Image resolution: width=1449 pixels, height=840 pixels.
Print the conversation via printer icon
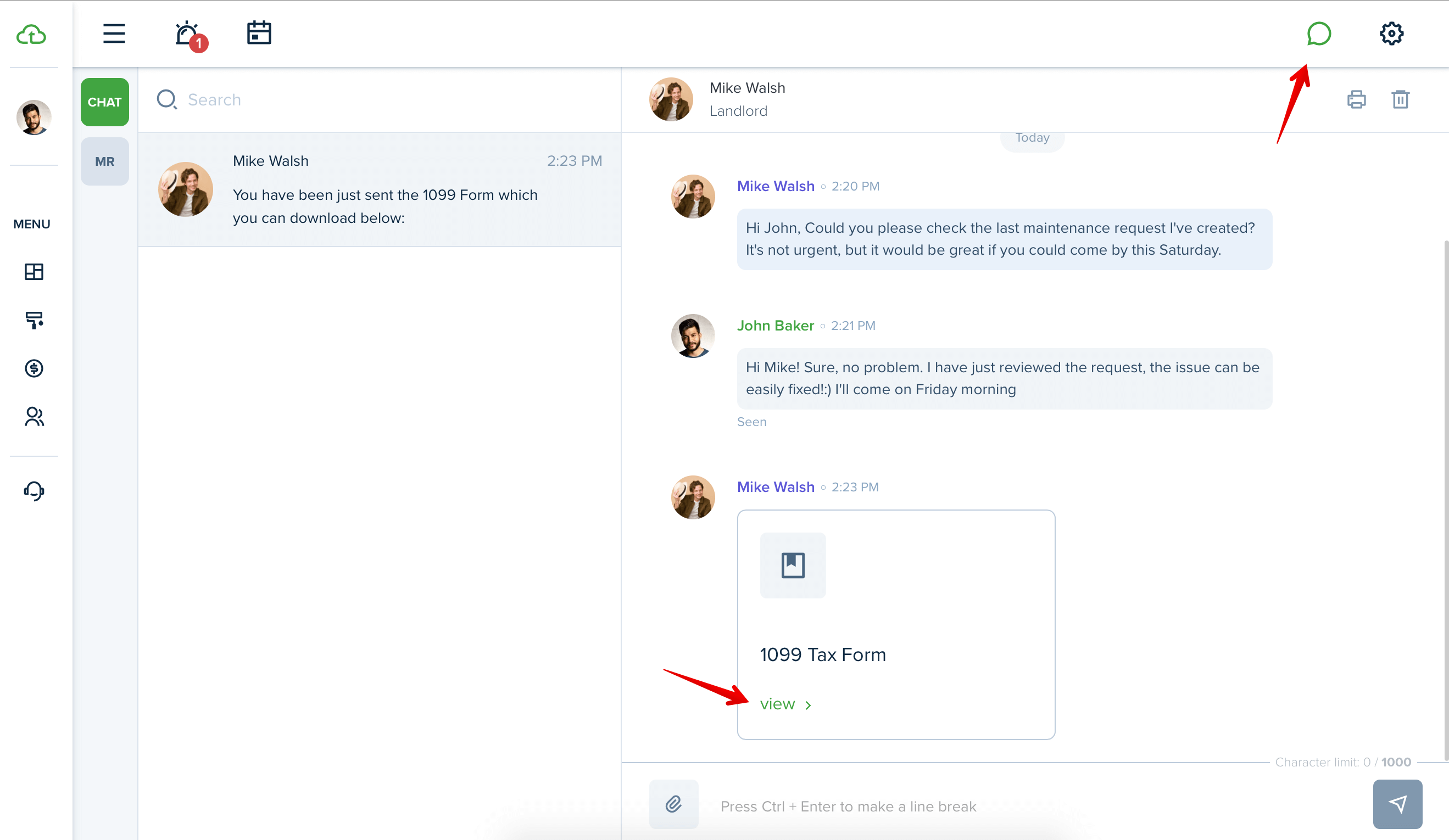[x=1356, y=99]
